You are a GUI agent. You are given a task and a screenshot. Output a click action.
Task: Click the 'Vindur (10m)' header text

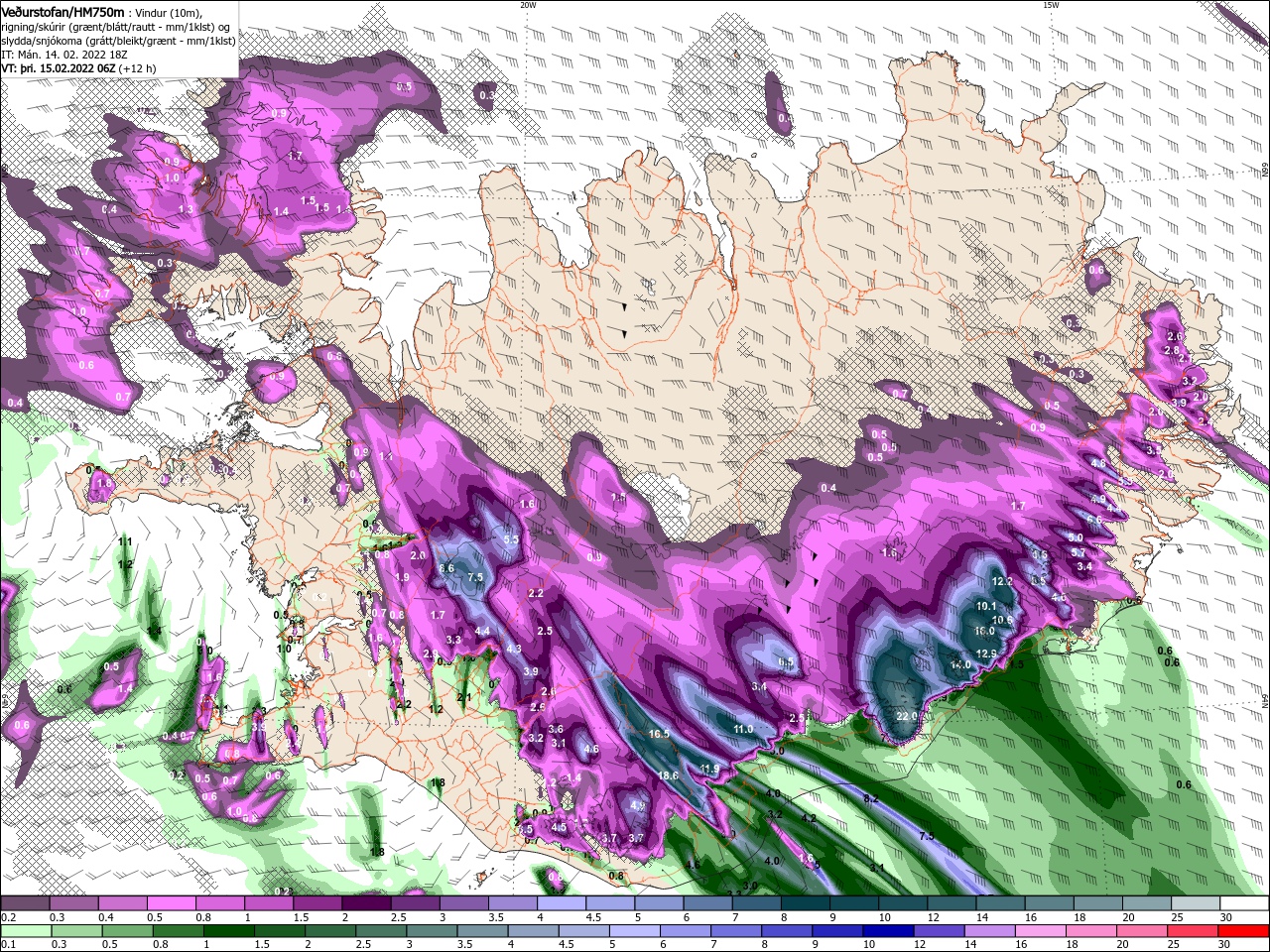(170, 12)
